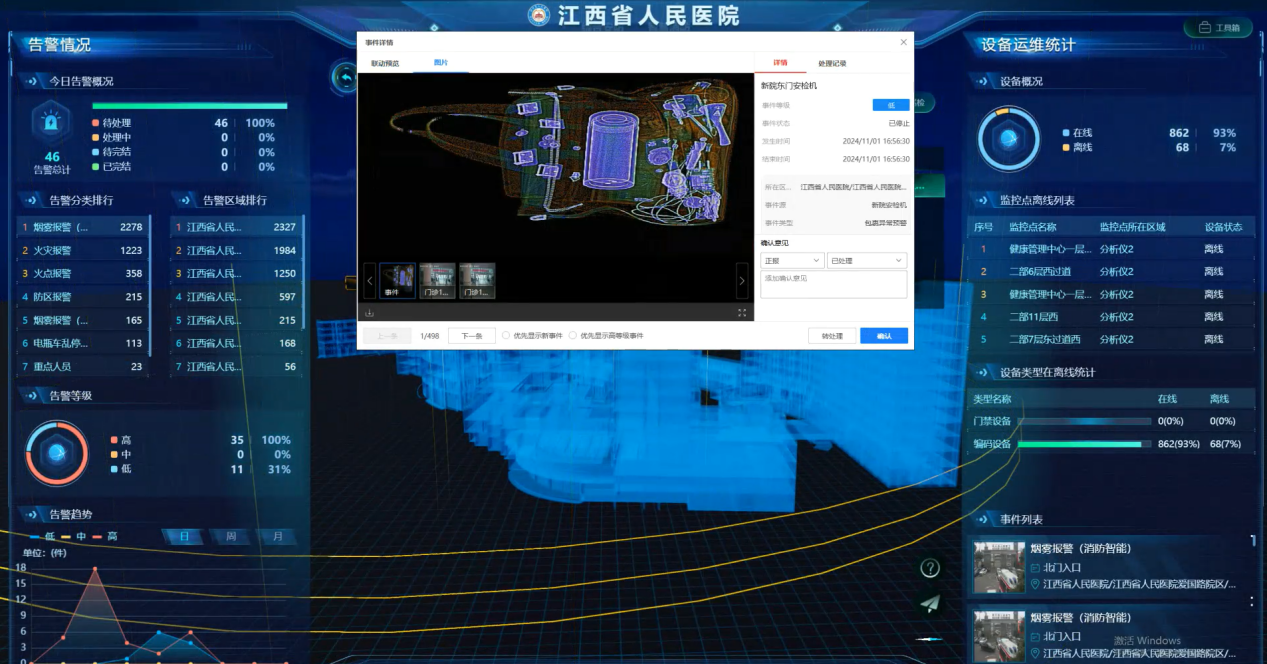Open the 已处理 status dropdown
The height and width of the screenshot is (664, 1267).
(866, 260)
